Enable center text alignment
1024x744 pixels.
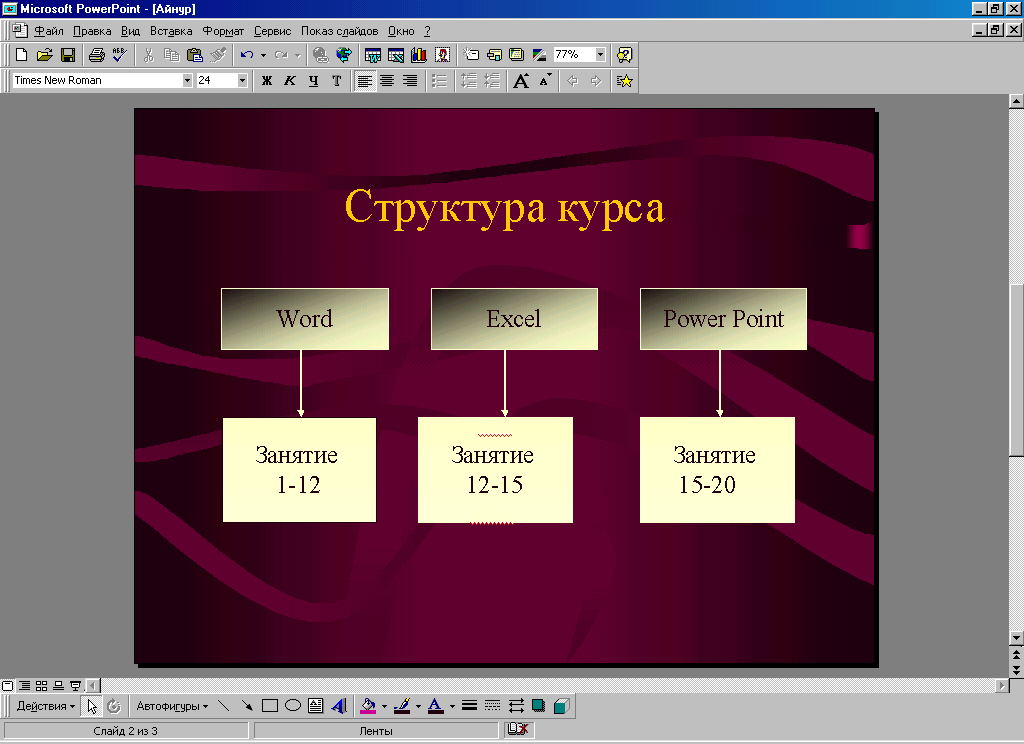coord(387,81)
